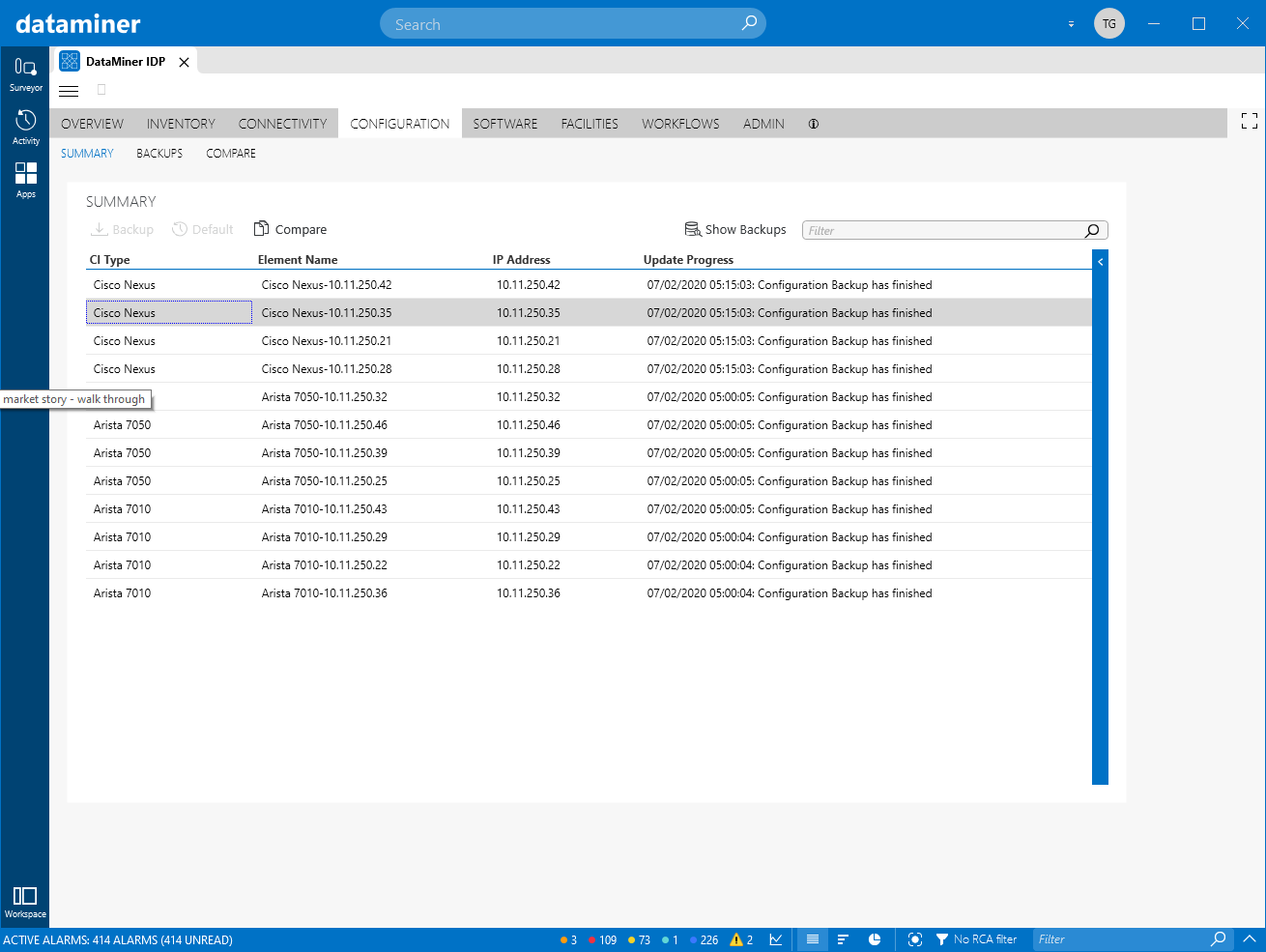Filter alarms by orange count 3
1266x952 pixels.
(568, 939)
